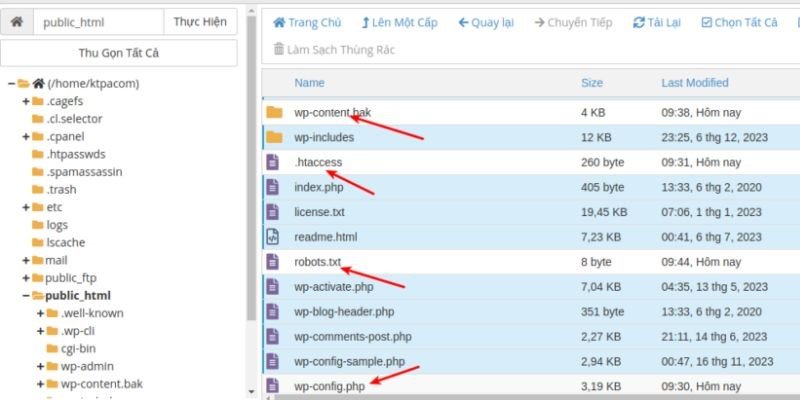
Task: Click the folder tree vertical scrollbar
Action: pos(252,168)
